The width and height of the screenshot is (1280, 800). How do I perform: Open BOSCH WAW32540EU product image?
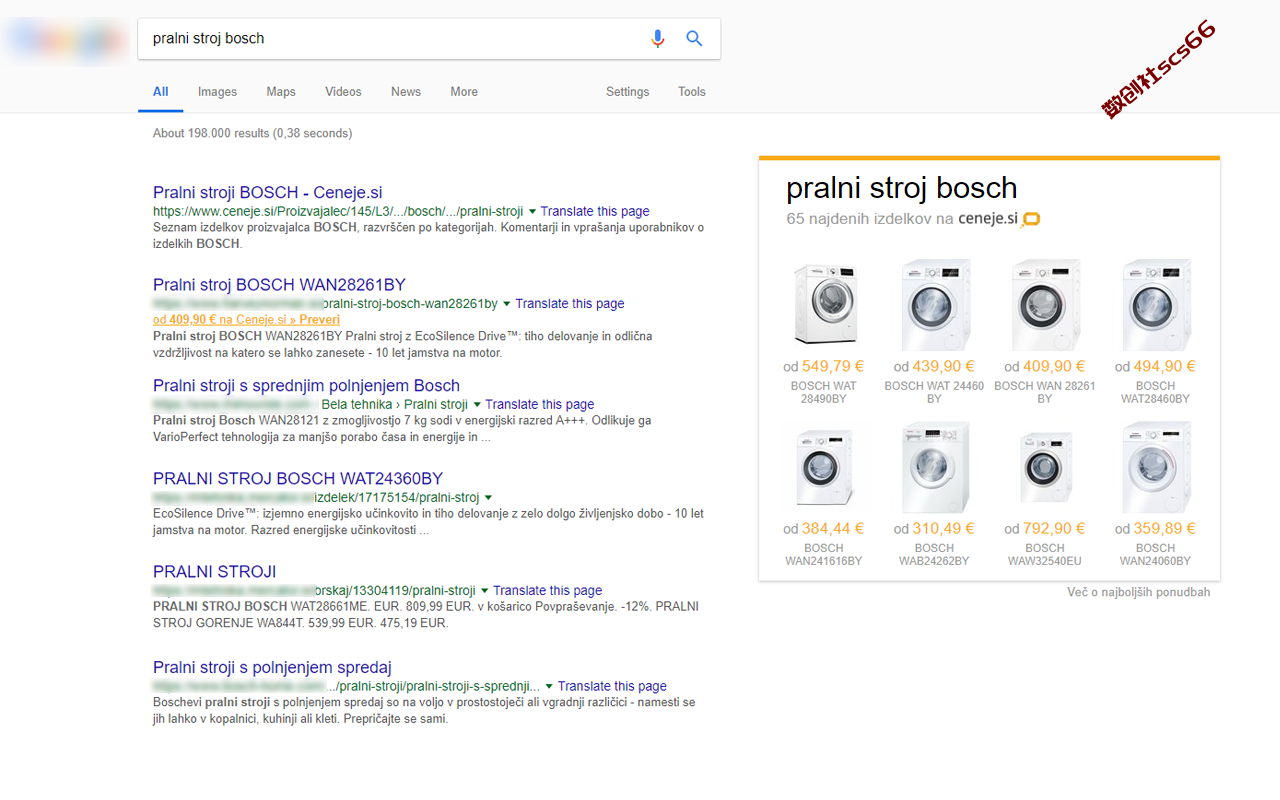pyautogui.click(x=1045, y=467)
